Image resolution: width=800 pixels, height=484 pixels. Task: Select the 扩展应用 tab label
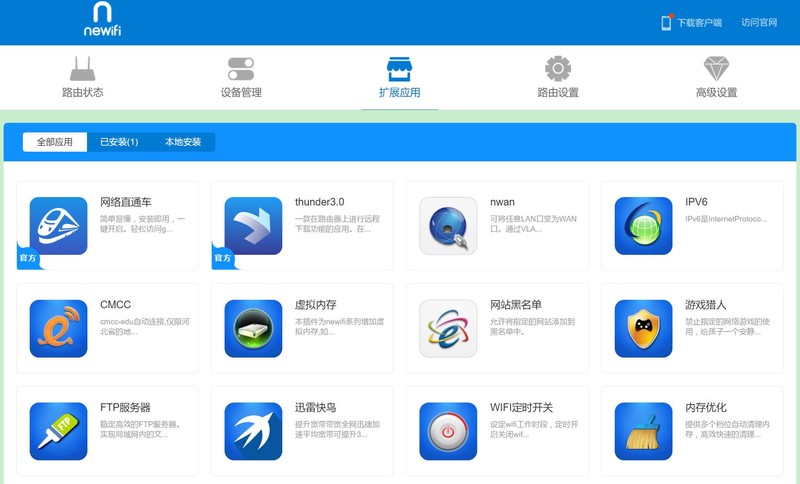point(399,92)
